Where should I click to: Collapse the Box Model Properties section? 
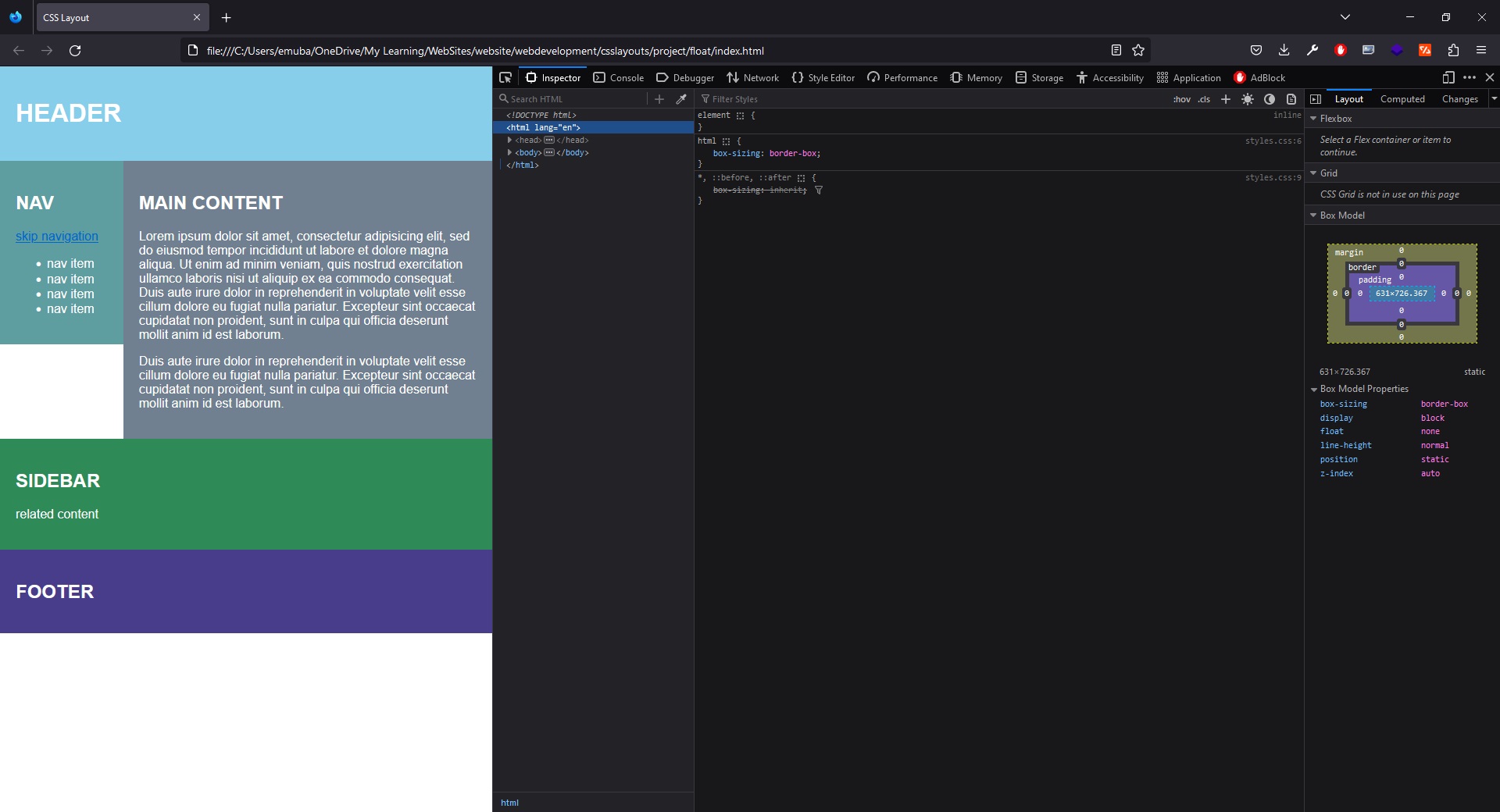[x=1314, y=389]
